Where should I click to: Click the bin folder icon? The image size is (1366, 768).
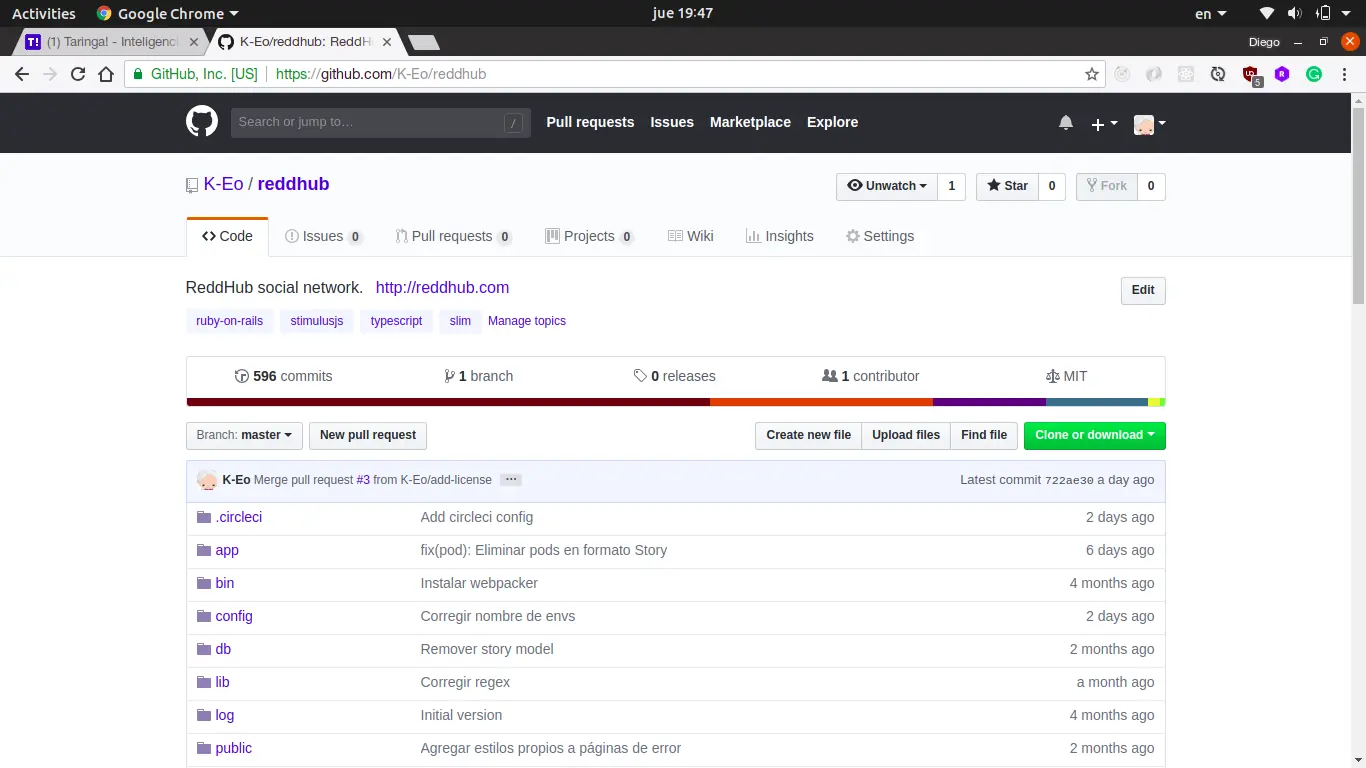coord(204,583)
